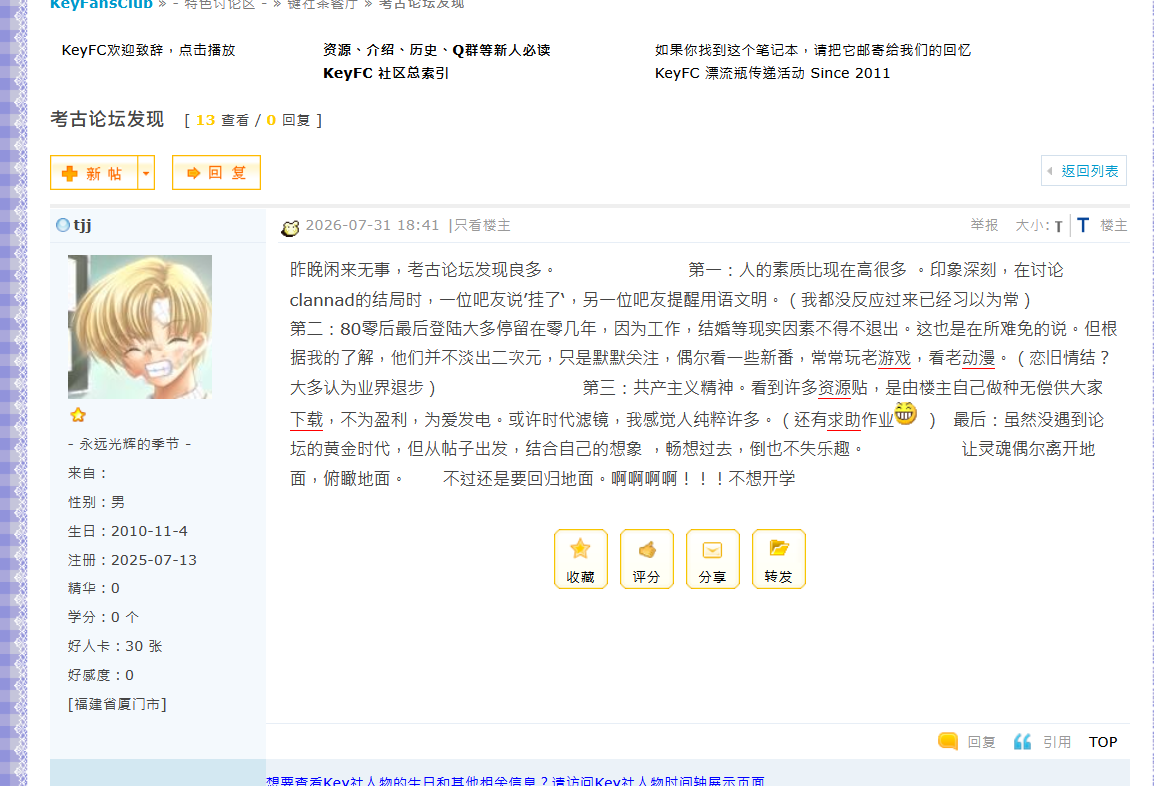Jump to TOP of page
This screenshot has height=786, width=1154.
[1102, 742]
